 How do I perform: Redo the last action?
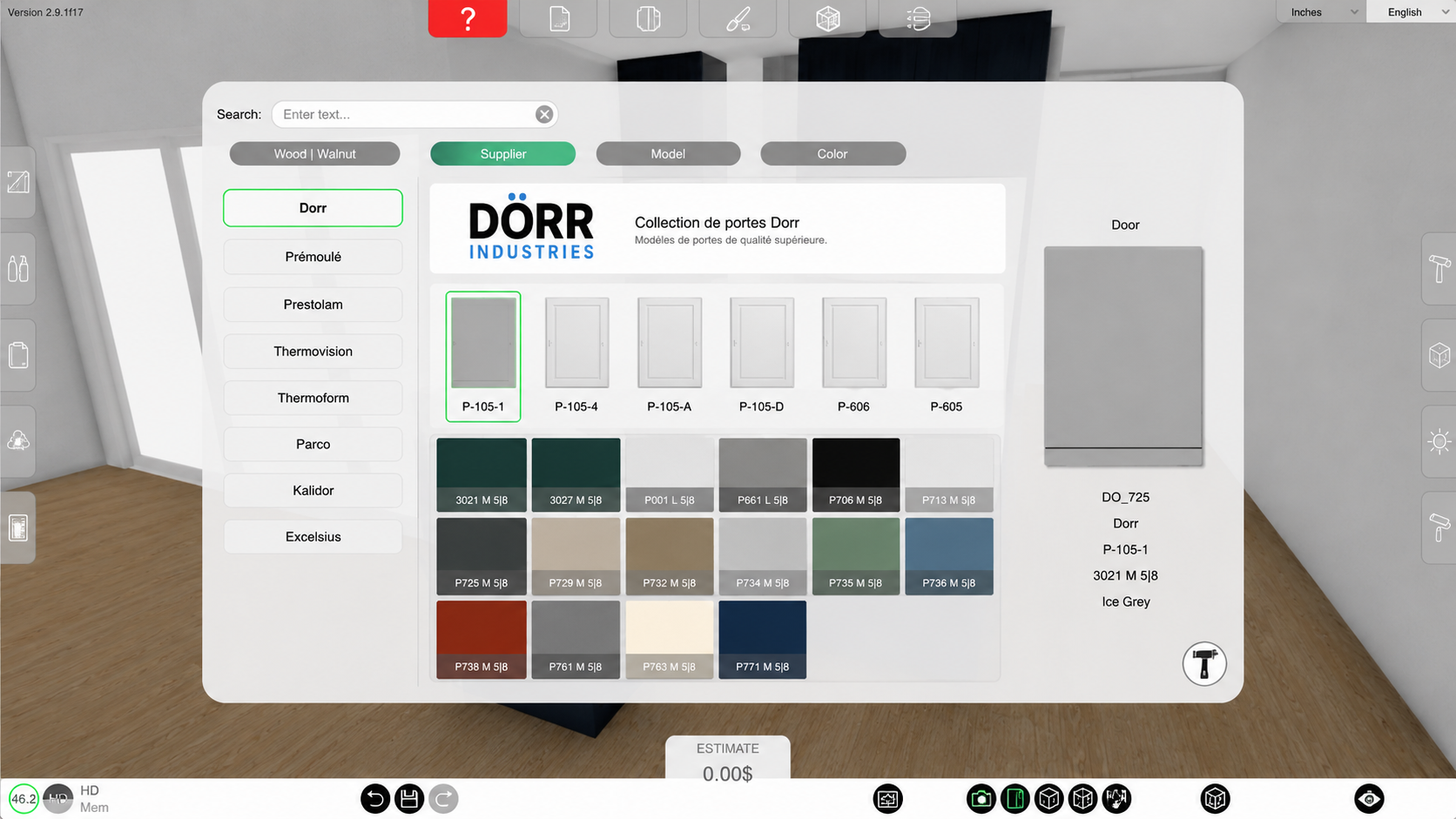[x=443, y=798]
